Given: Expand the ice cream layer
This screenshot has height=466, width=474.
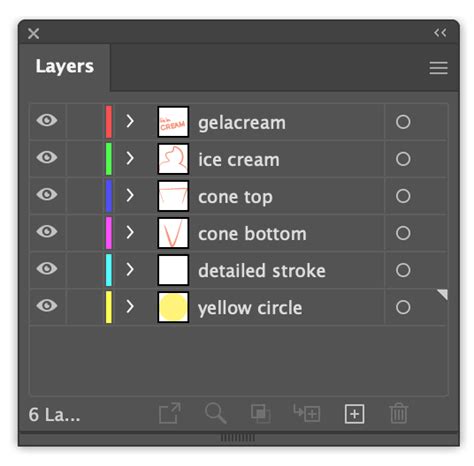Looking at the screenshot, I should [x=130, y=158].
